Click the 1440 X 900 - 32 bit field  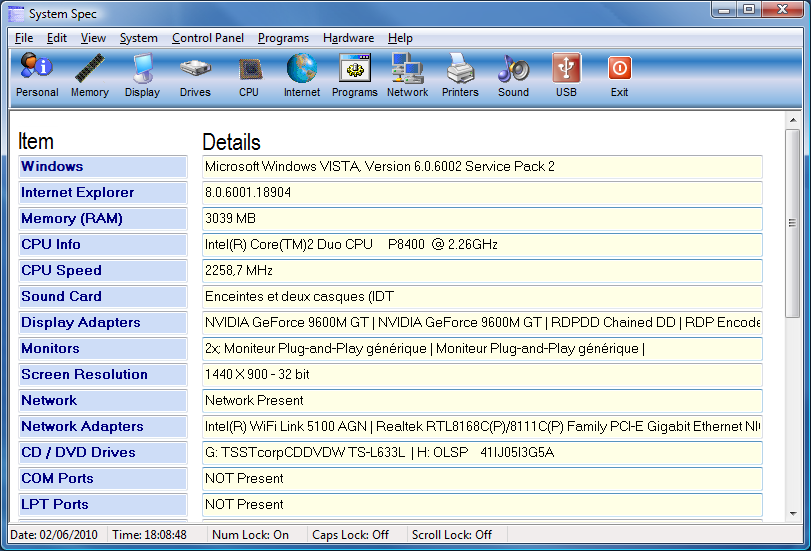coord(482,375)
